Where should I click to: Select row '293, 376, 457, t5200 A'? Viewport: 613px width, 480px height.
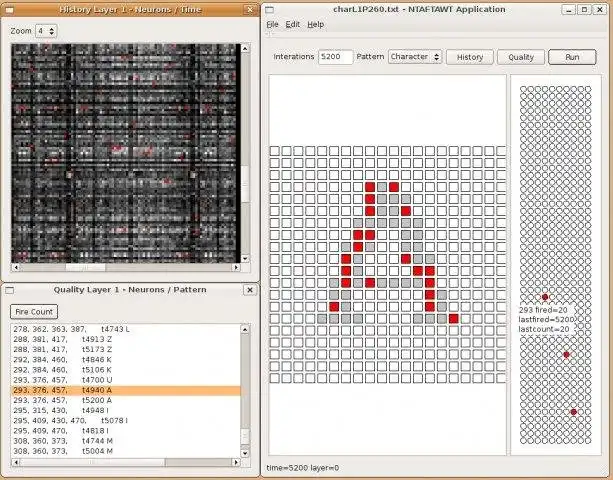tap(125, 400)
